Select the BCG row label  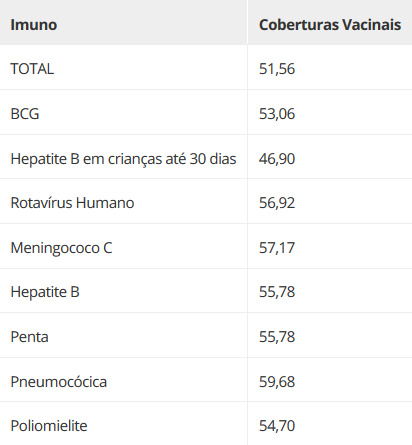click(x=25, y=114)
